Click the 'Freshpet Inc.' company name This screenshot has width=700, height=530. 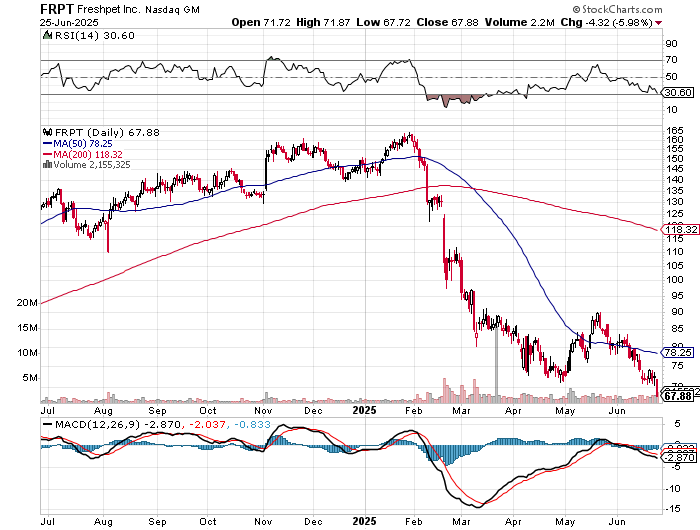click(109, 9)
